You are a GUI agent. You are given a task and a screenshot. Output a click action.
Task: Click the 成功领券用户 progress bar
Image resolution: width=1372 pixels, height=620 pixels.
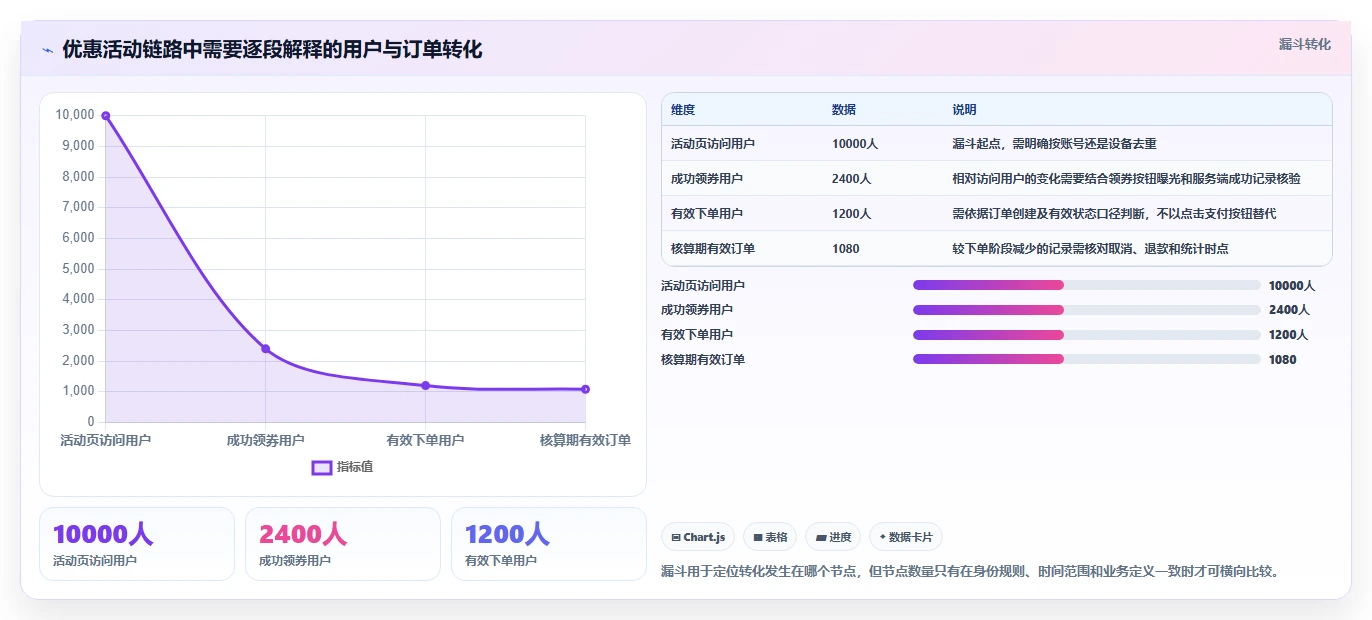(x=1086, y=310)
